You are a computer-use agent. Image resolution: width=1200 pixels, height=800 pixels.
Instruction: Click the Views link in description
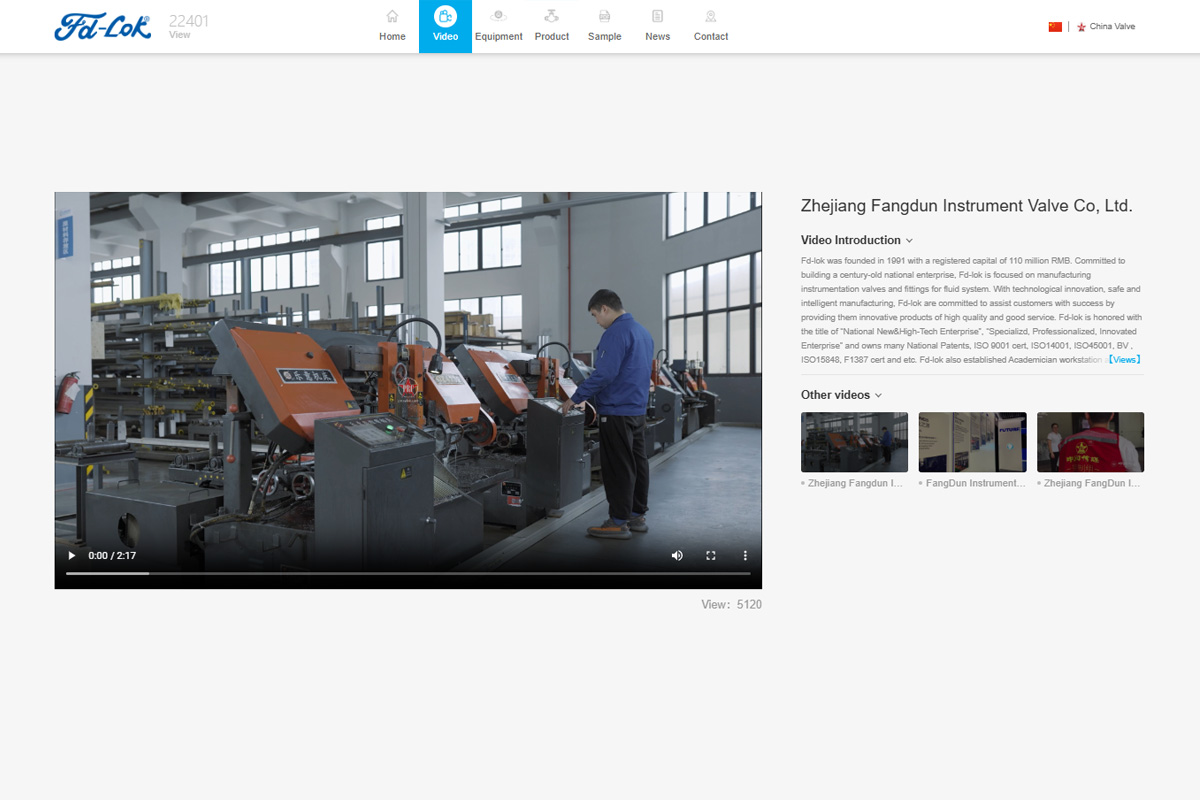(1124, 359)
